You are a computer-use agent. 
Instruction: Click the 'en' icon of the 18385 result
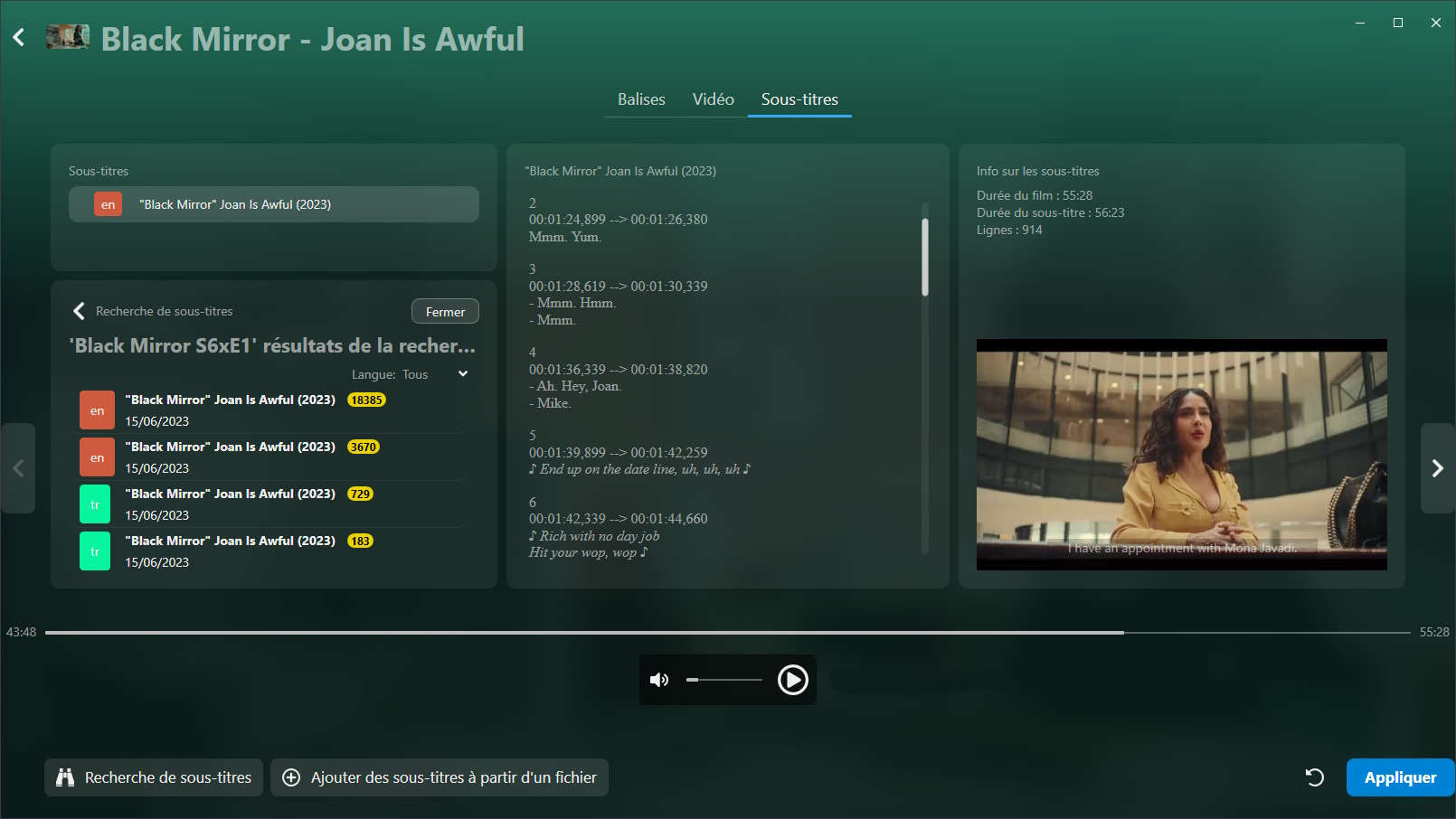coord(97,410)
